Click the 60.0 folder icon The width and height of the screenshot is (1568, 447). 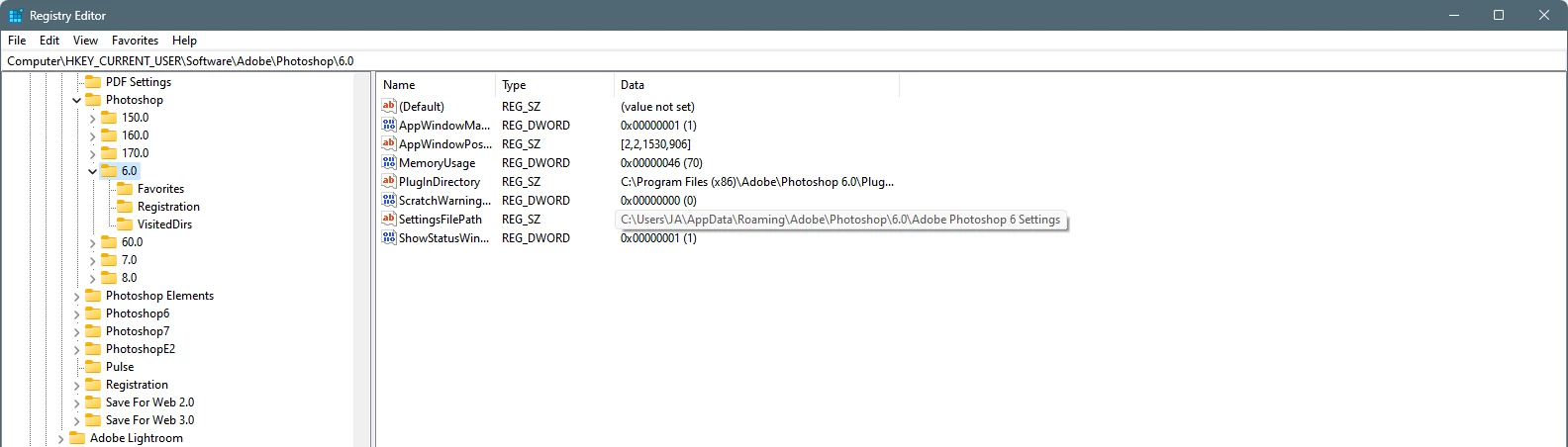109,242
